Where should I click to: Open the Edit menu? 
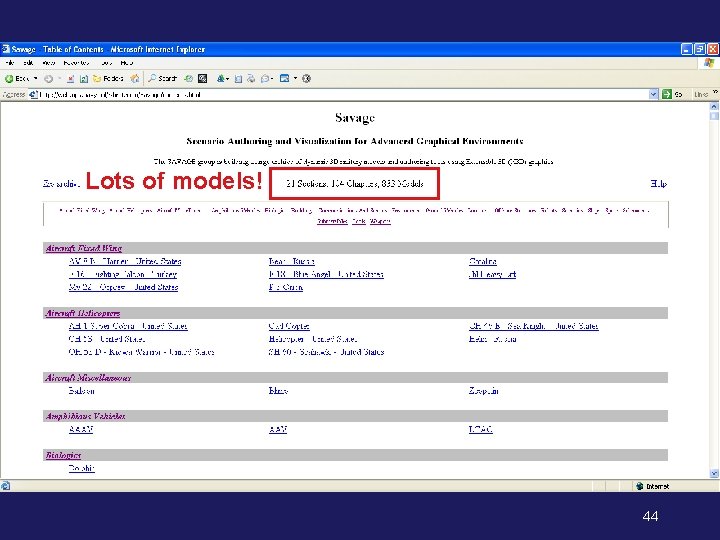pyautogui.click(x=28, y=63)
